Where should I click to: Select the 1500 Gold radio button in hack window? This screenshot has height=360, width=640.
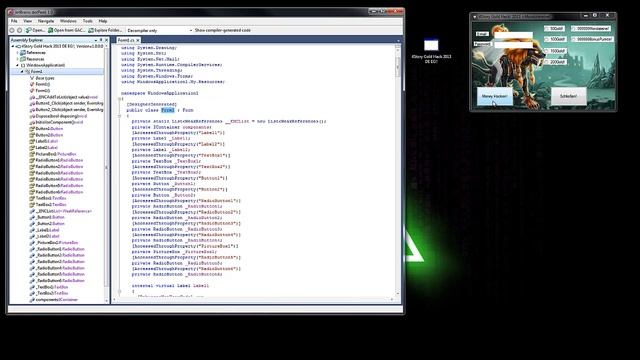(x=556, y=51)
